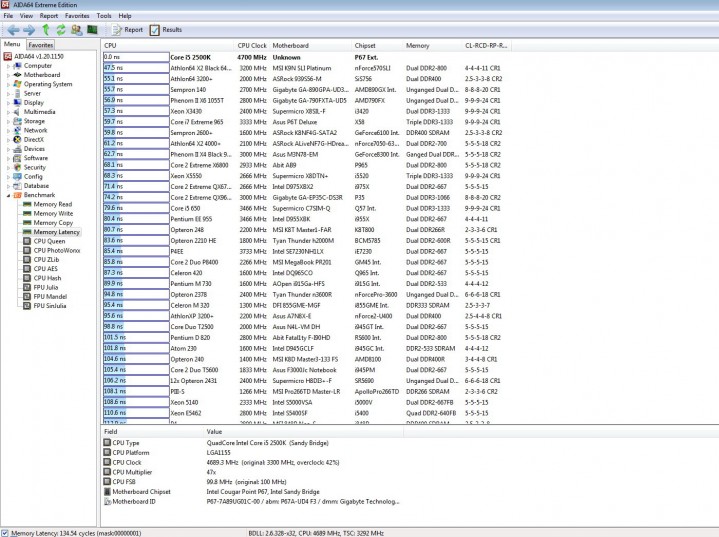
Task: Go back with the blue left arrow
Action: (x=13, y=30)
